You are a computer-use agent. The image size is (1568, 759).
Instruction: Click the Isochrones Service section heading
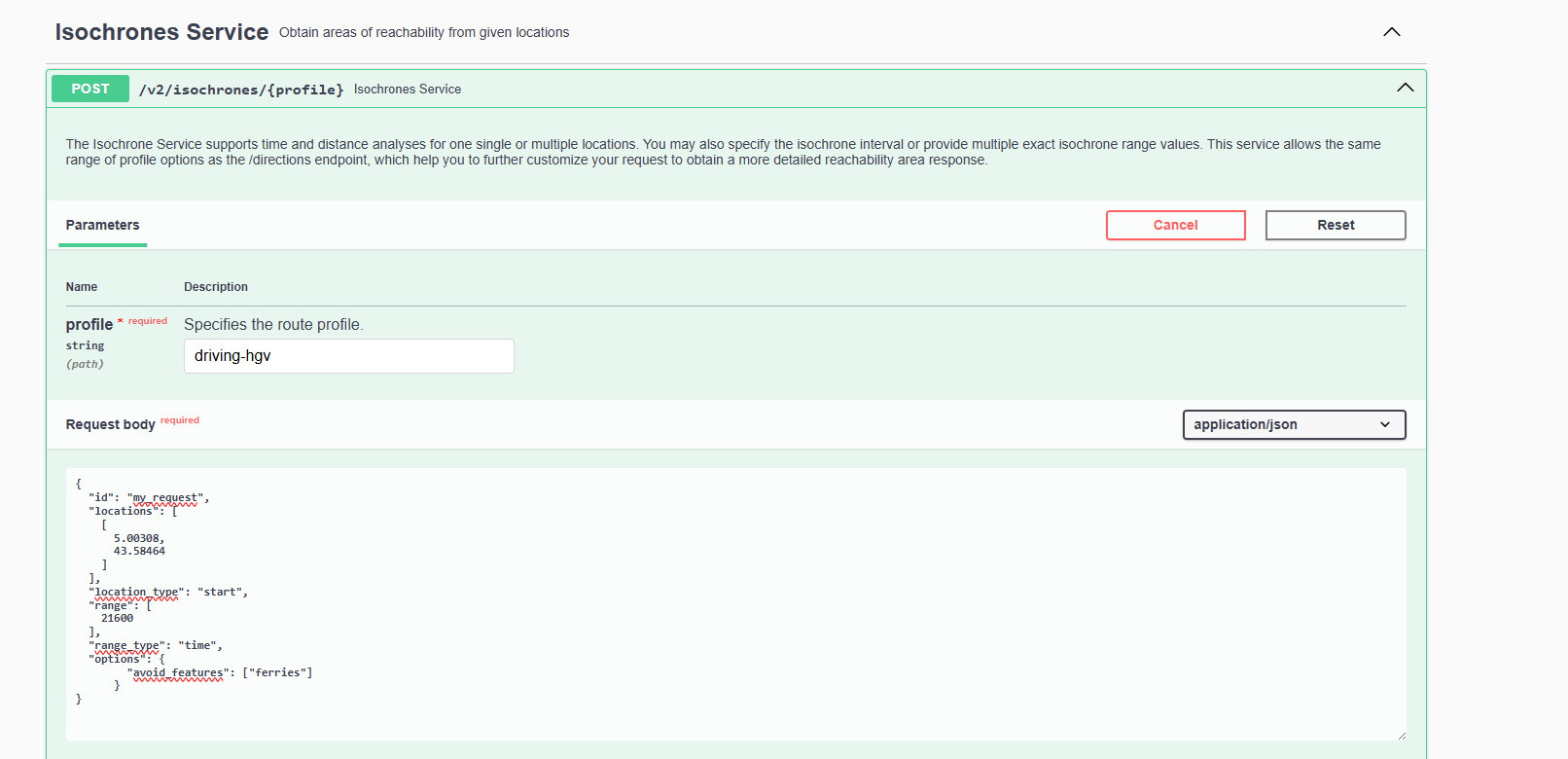coord(161,32)
